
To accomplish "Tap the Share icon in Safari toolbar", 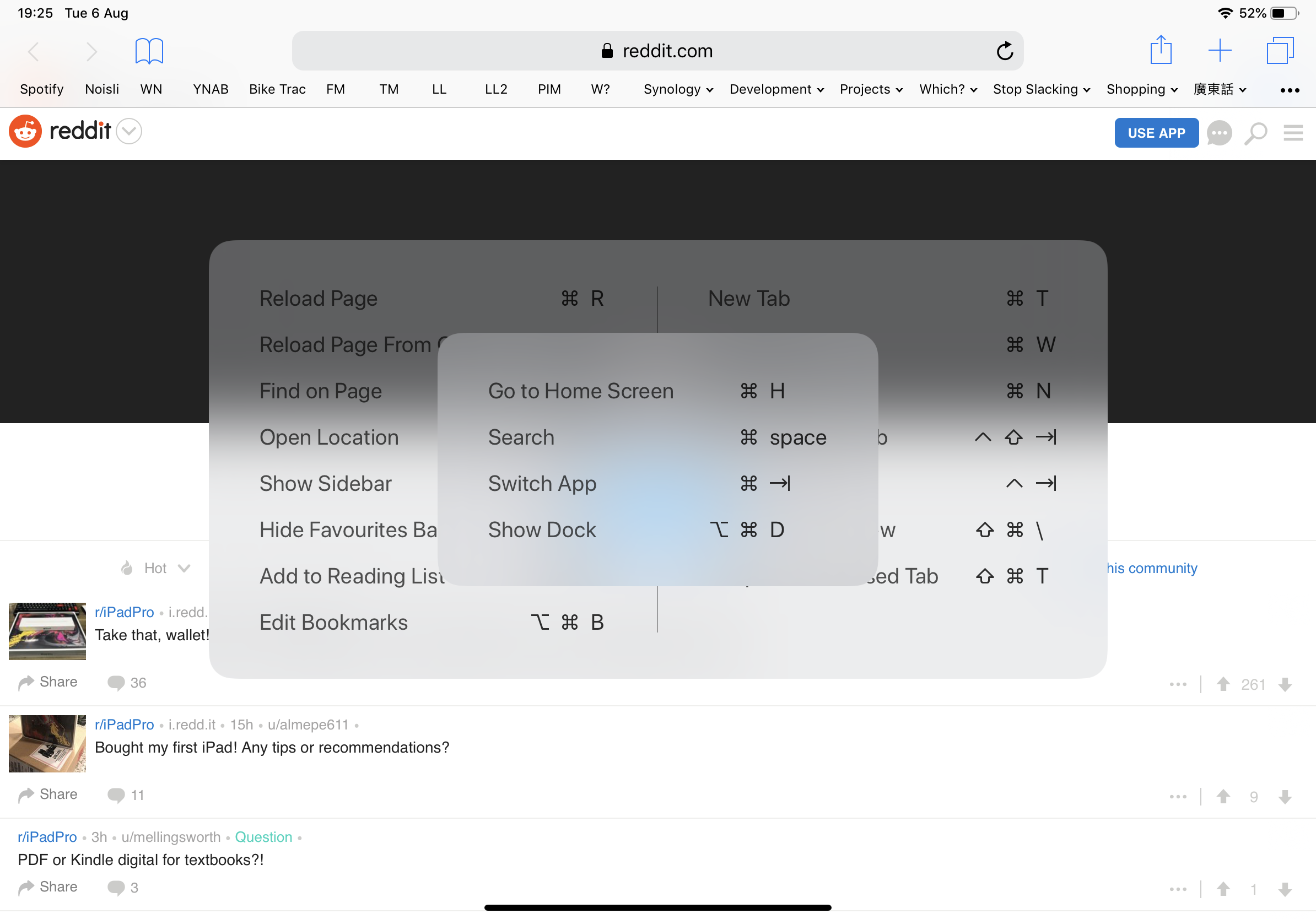I will [x=1161, y=51].
